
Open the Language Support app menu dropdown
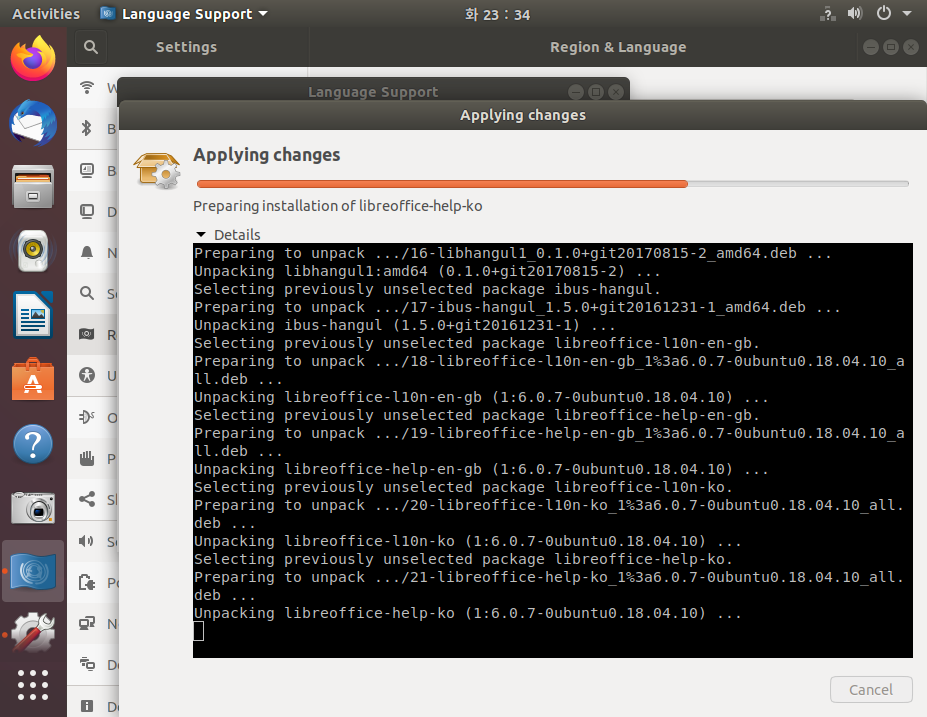184,14
